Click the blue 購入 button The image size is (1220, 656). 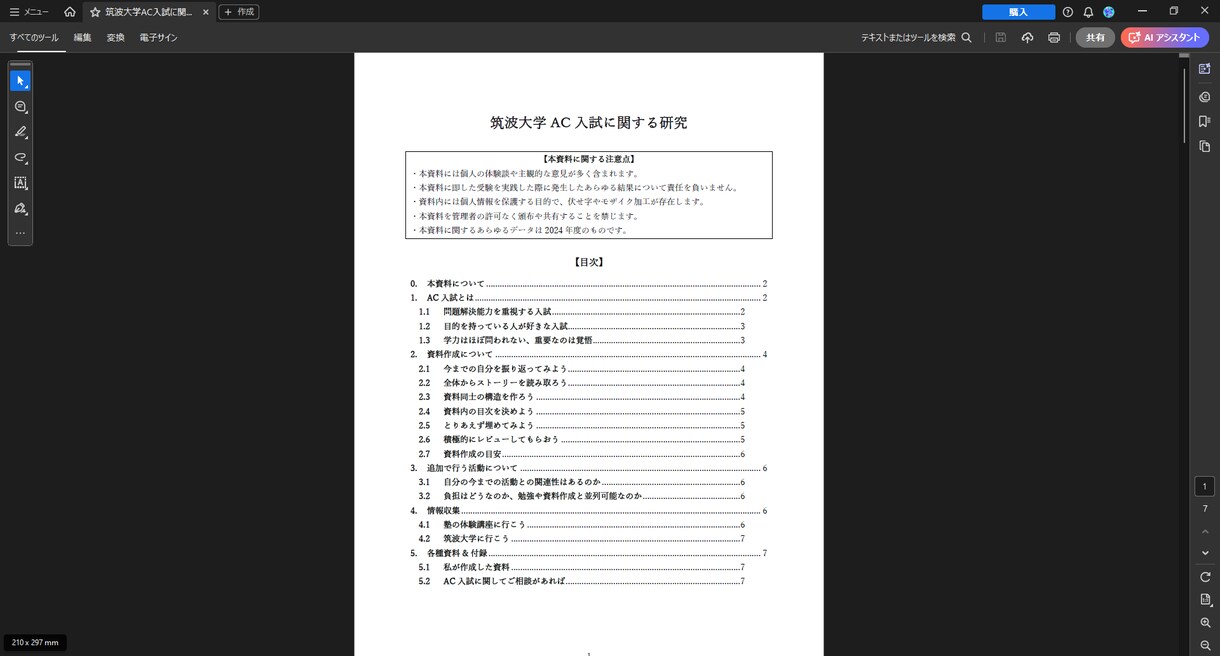(x=1018, y=12)
